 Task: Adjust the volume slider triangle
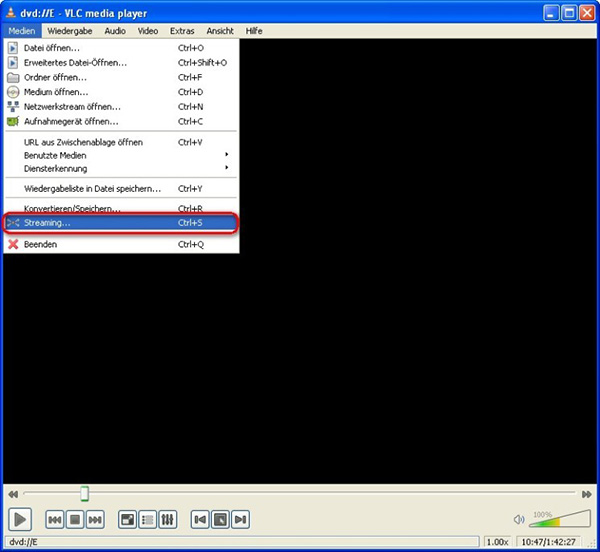coord(560,518)
